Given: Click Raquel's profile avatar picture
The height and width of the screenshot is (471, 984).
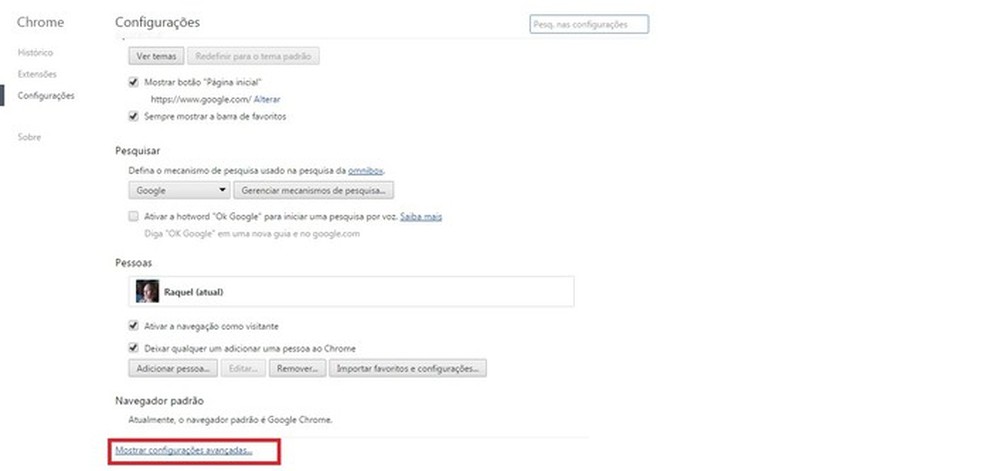Looking at the screenshot, I should click(x=147, y=291).
